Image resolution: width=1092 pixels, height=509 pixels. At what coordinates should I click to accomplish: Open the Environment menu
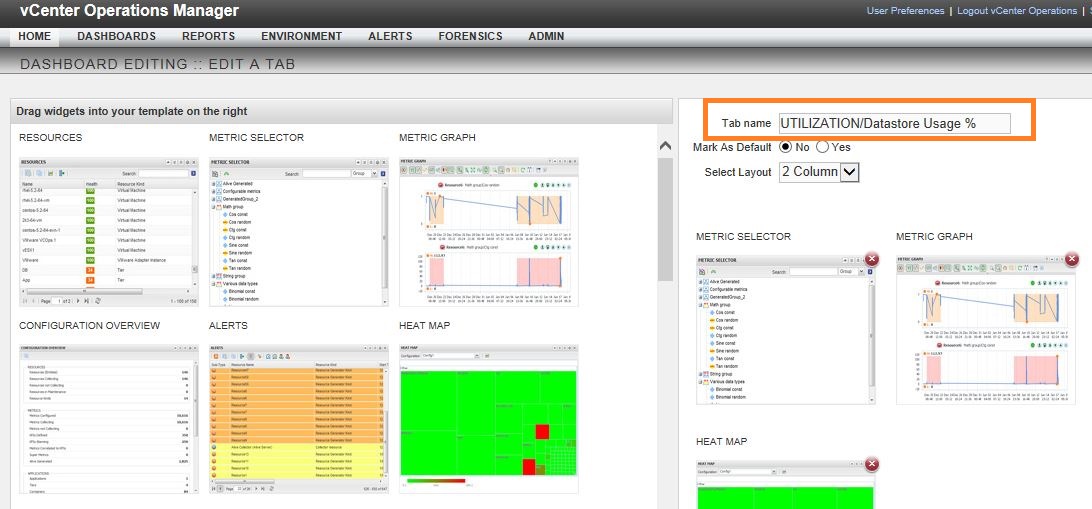[301, 36]
